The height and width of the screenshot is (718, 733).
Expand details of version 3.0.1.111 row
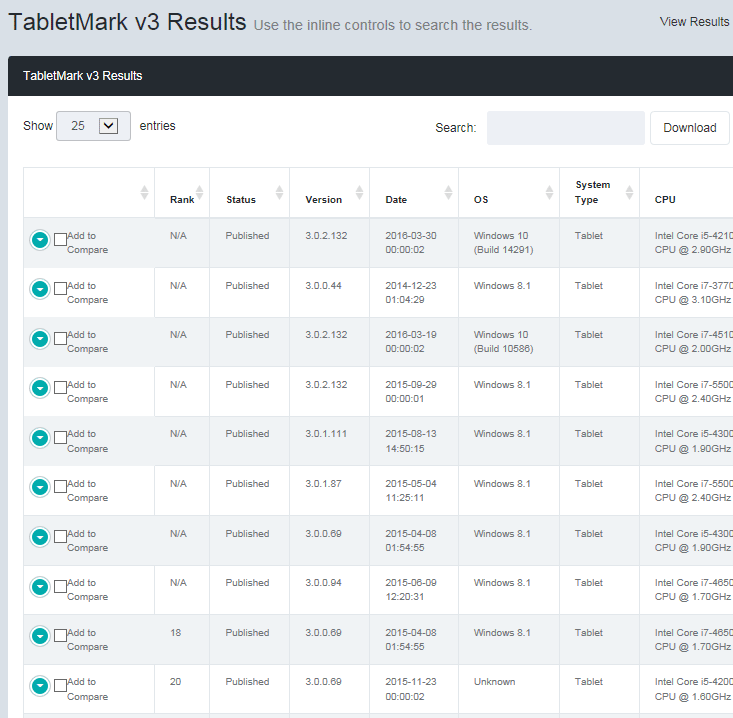[x=40, y=438]
